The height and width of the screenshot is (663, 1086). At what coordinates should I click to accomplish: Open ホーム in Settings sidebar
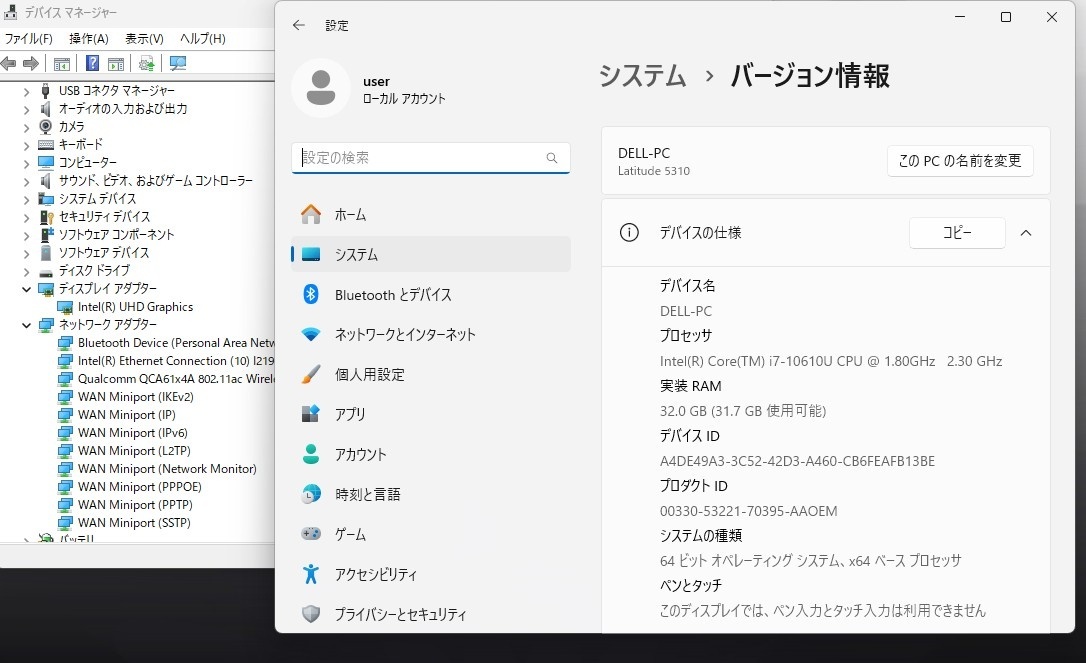coord(431,215)
